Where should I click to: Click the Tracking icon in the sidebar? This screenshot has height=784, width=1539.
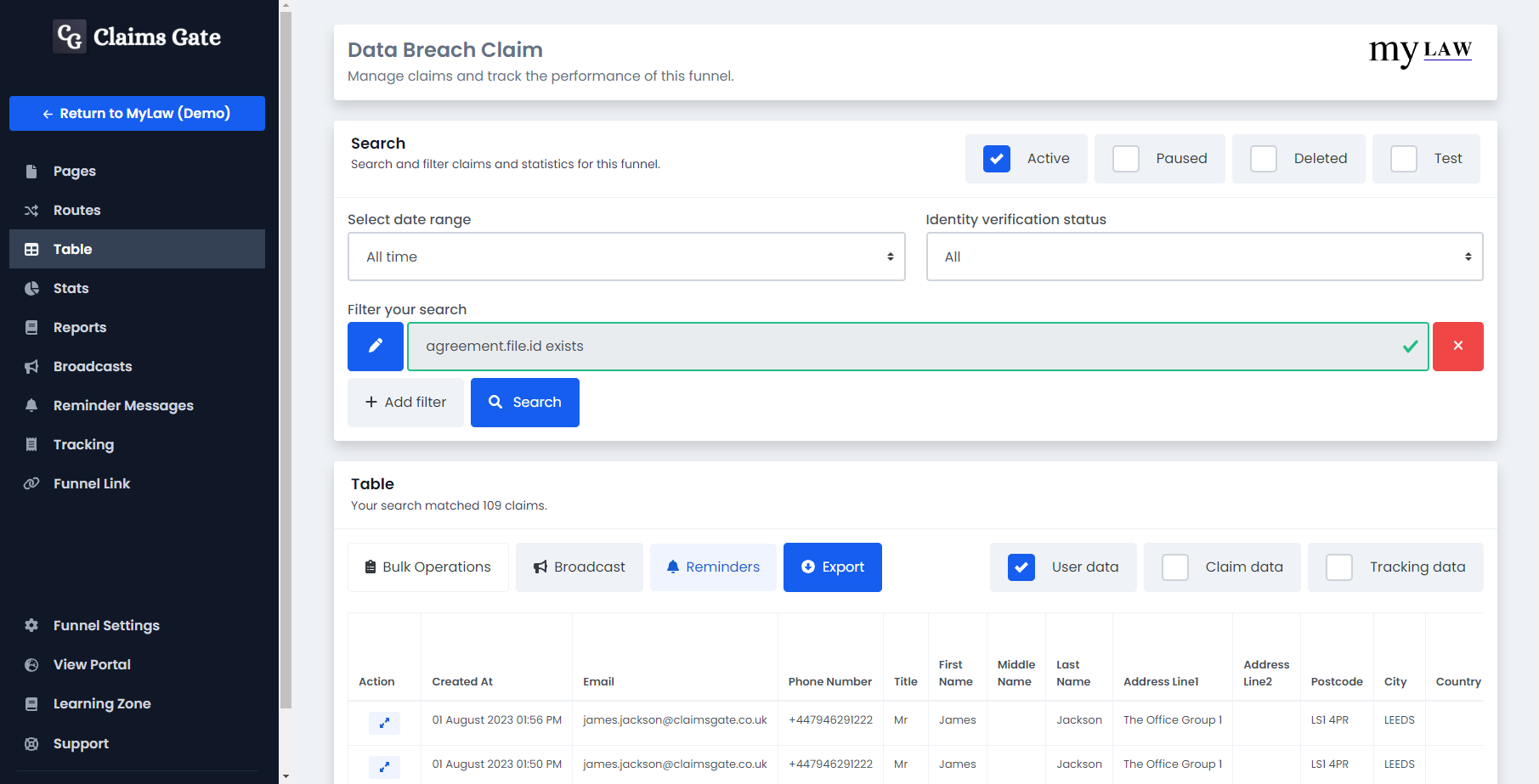tap(31, 445)
